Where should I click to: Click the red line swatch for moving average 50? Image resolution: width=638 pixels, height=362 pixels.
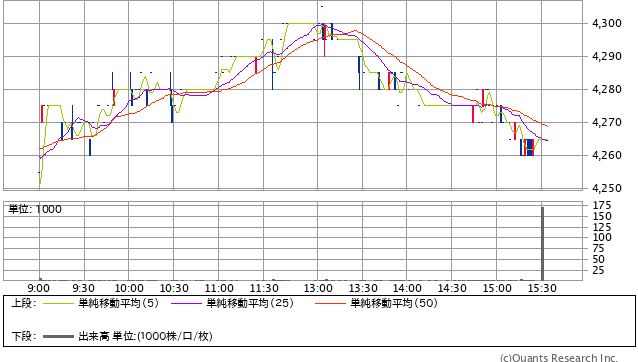coord(330,303)
